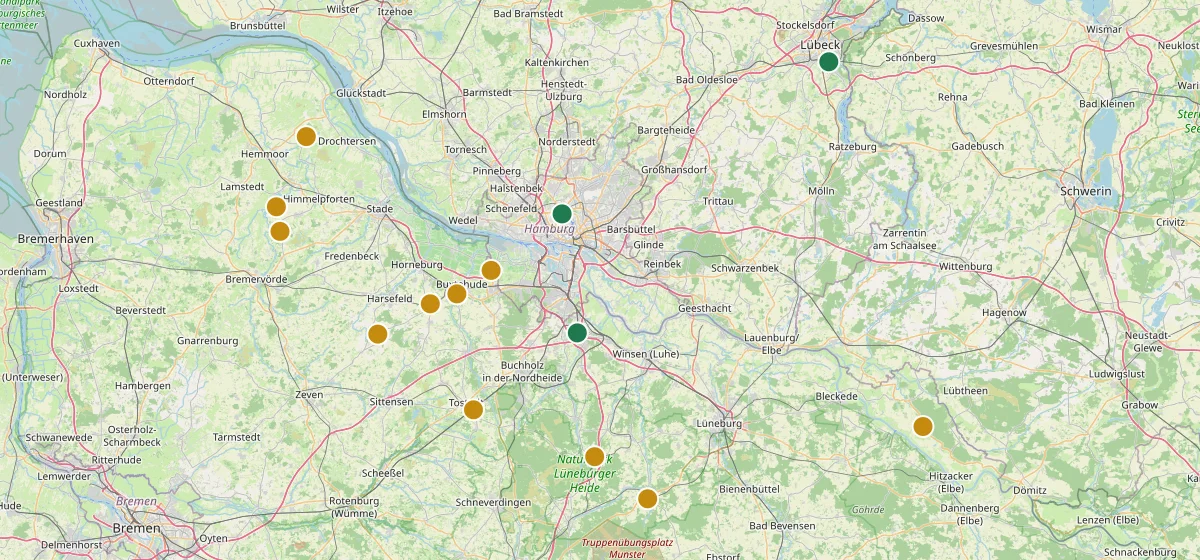
Task: Select the Norderstedt label
Action: click(566, 142)
